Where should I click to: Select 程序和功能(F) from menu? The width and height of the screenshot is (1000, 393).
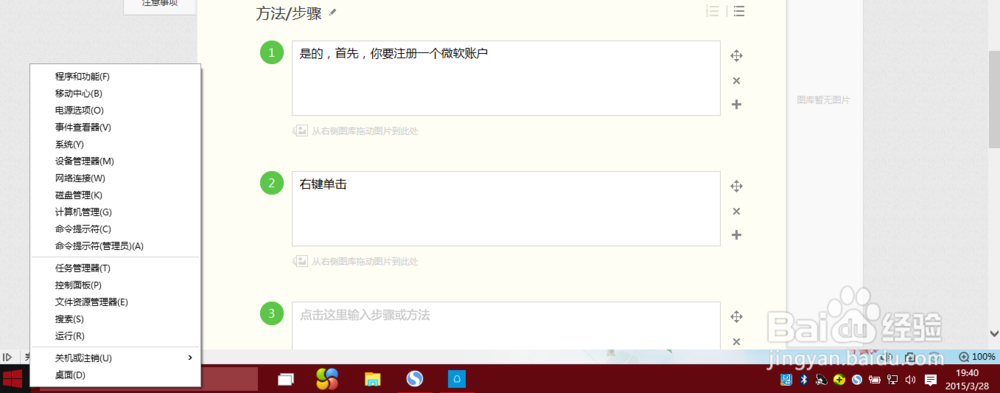[115, 77]
